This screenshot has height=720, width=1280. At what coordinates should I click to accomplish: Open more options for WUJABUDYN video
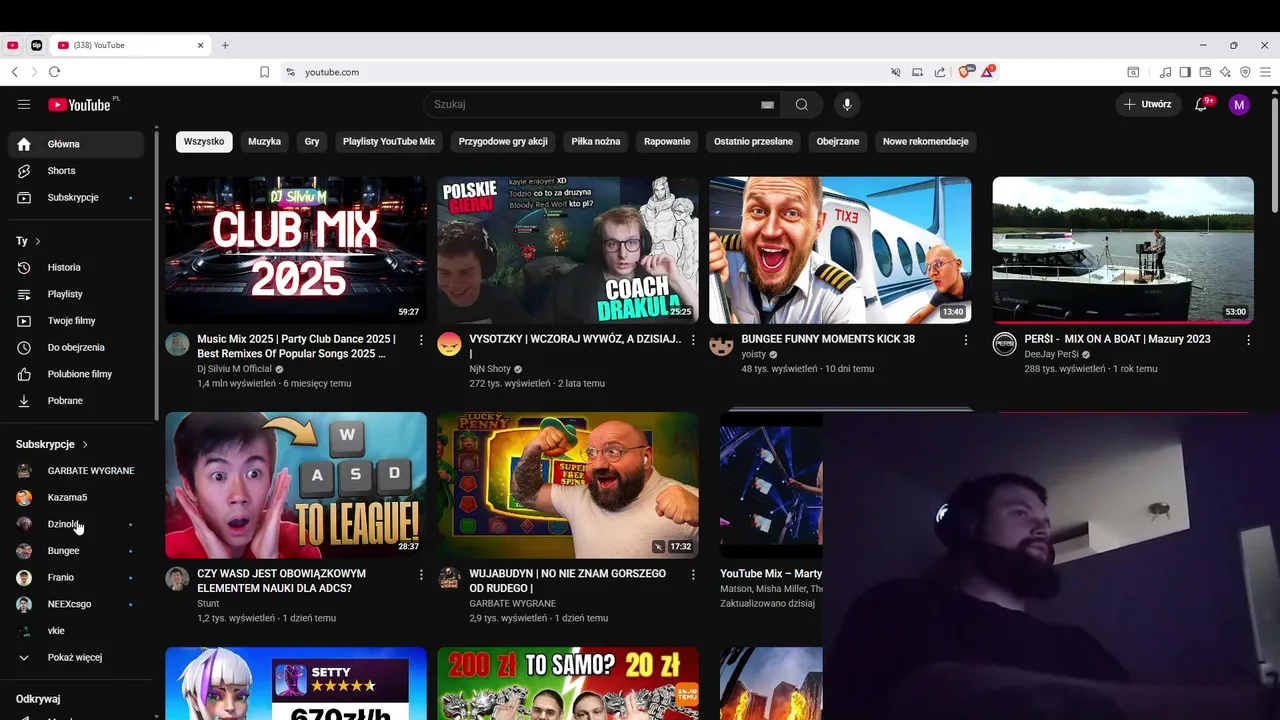(x=693, y=575)
